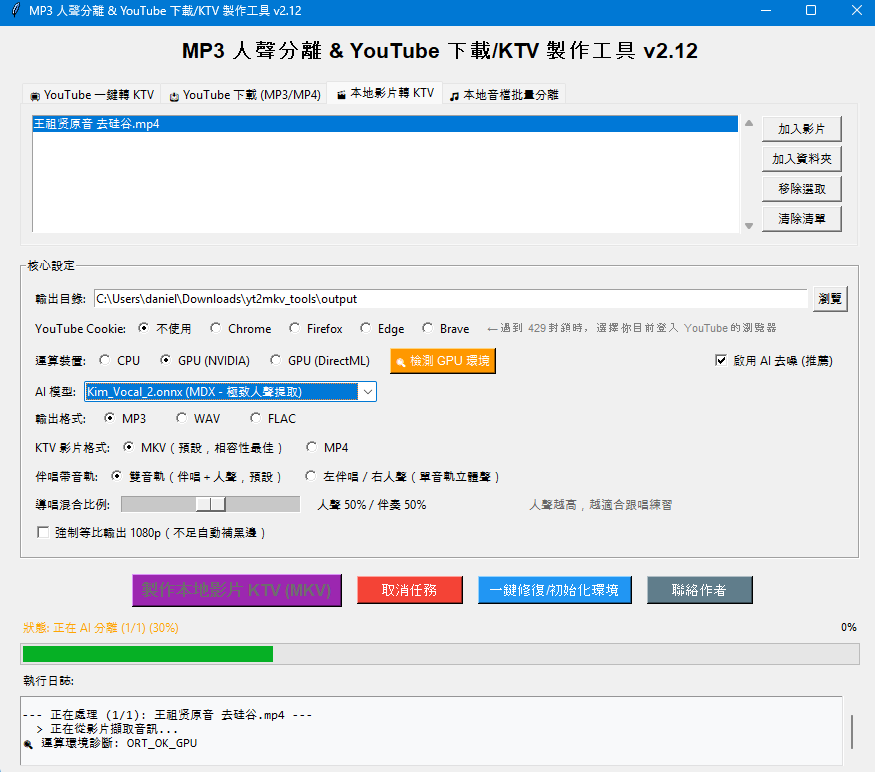Screen dimensions: 875x772
Task: Click the status text 正在 AI 分離
Action: (100, 627)
